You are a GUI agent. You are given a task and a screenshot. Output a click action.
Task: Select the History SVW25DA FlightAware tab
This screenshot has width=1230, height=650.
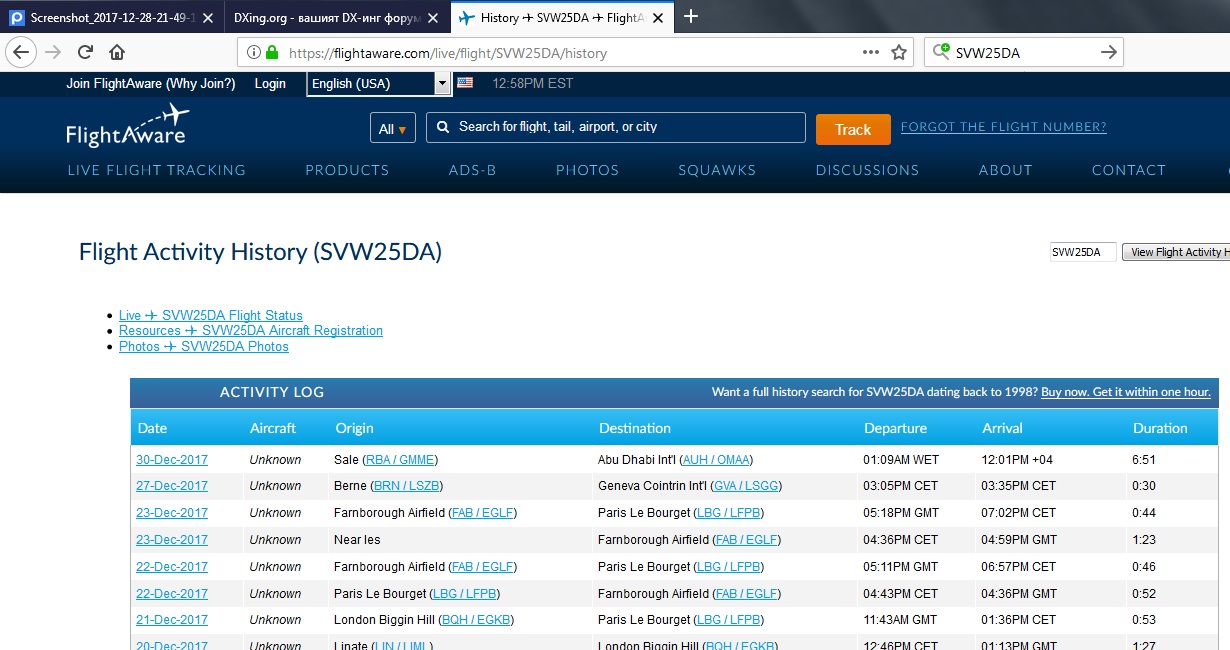(x=562, y=17)
